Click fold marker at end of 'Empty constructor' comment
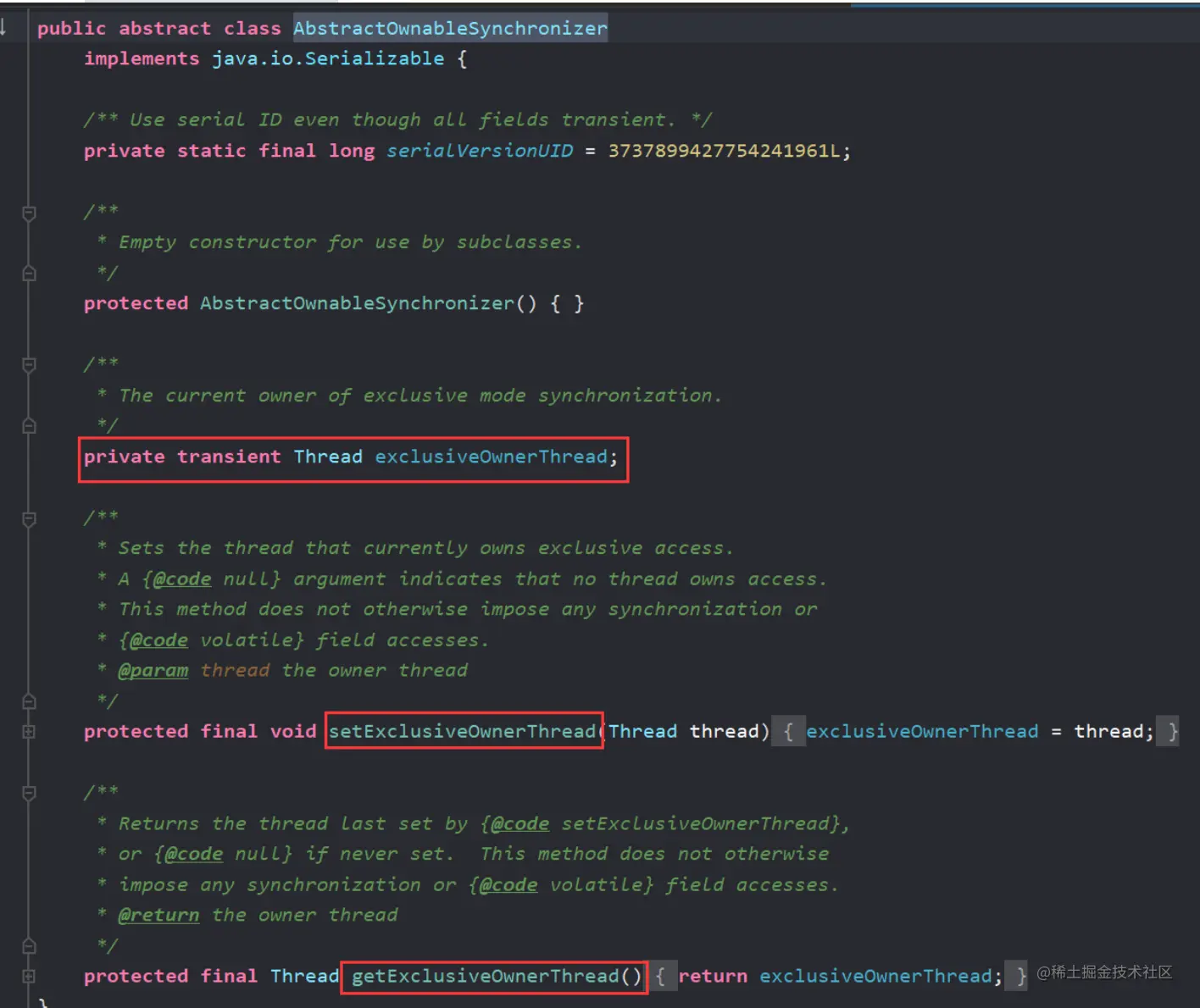Image resolution: width=1200 pixels, height=1008 pixels. pos(29,273)
